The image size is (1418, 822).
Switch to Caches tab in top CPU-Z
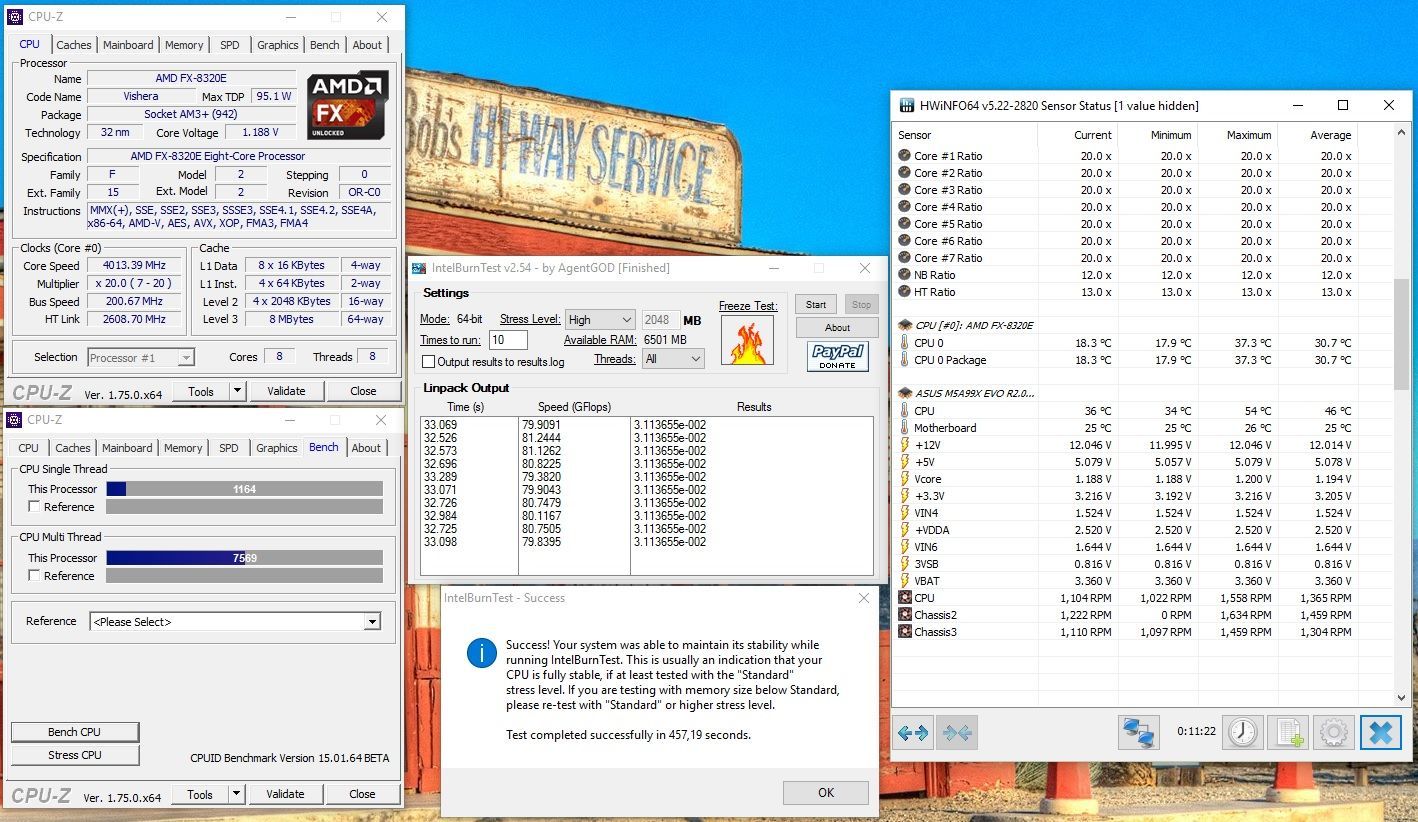73,45
